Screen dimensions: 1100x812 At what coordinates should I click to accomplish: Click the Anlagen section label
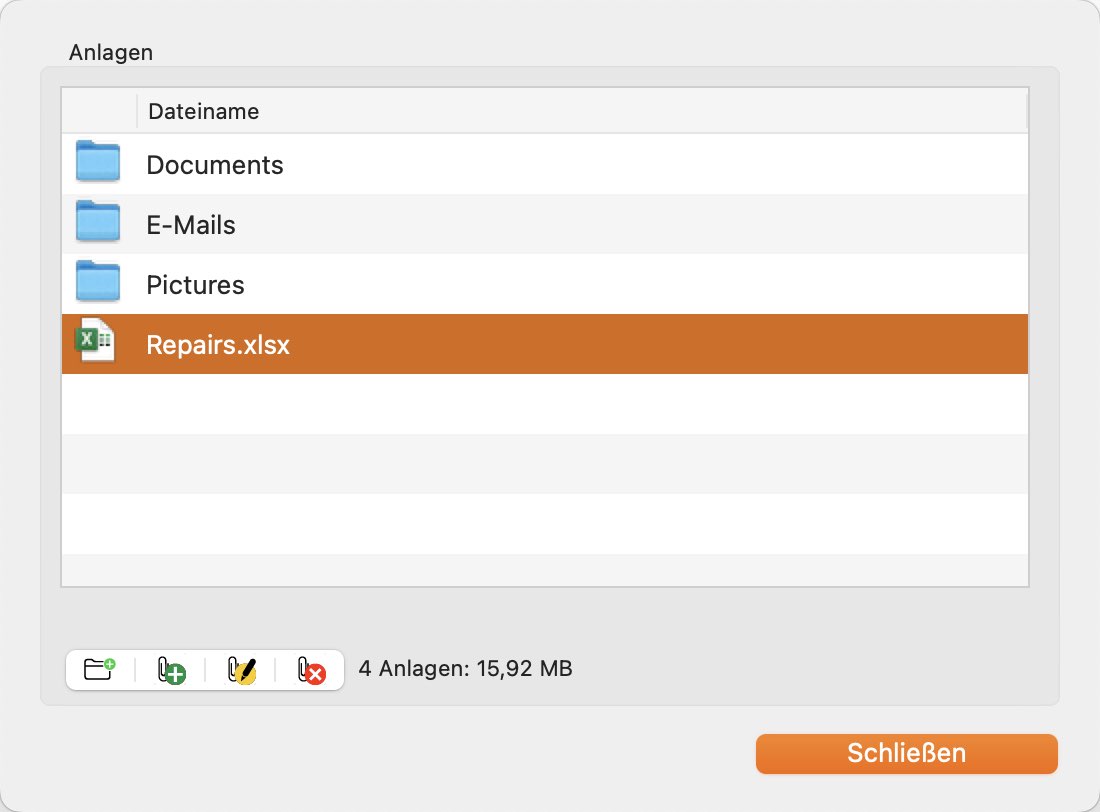click(111, 53)
